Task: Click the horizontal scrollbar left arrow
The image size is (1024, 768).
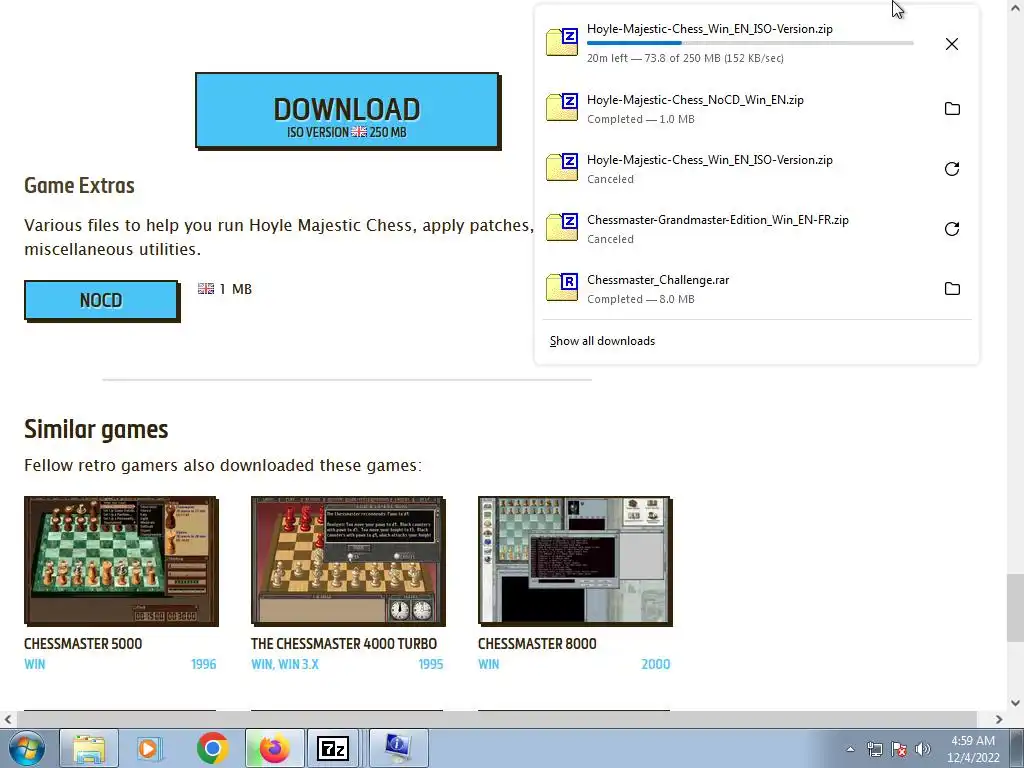Action: (7, 719)
